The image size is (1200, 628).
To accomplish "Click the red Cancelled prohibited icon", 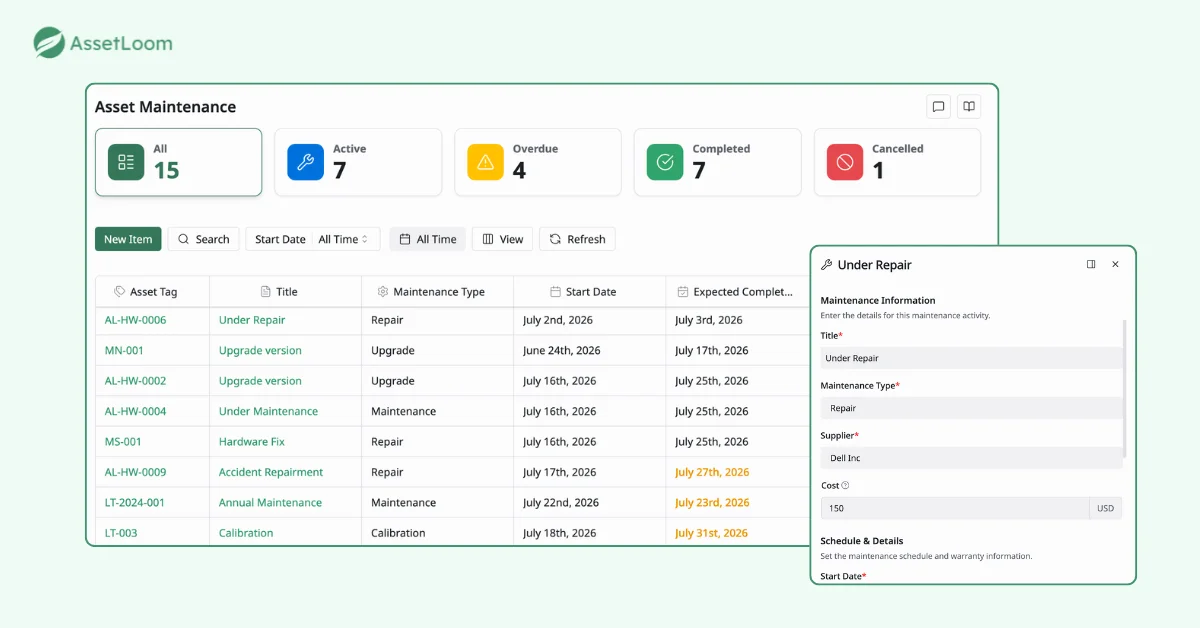I will (845, 162).
